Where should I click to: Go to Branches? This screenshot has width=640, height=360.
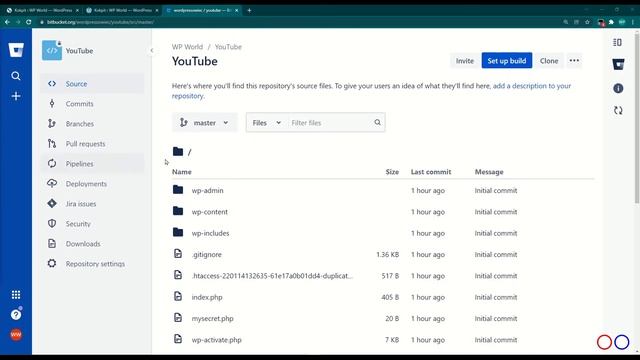(92, 124)
